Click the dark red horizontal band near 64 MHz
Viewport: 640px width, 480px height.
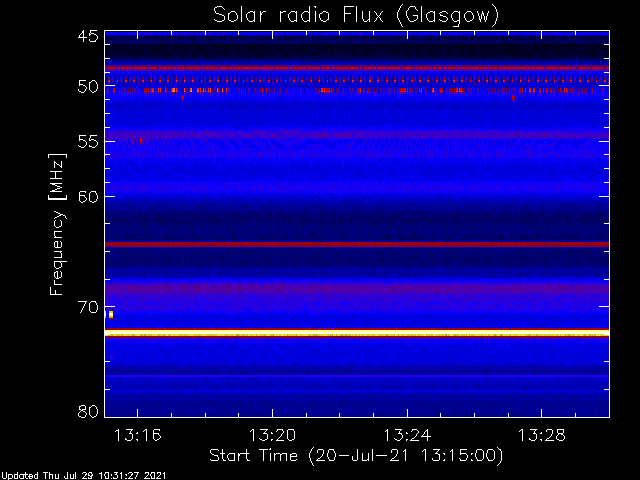356,244
